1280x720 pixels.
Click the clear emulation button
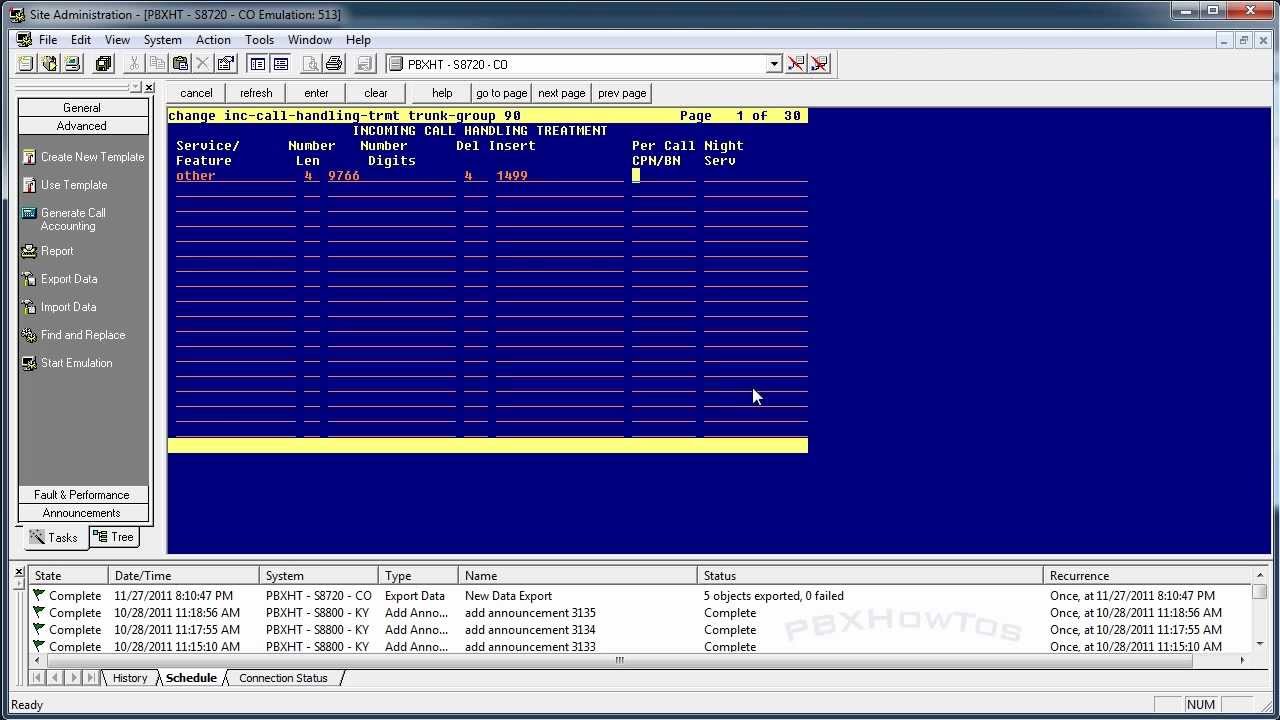point(376,93)
